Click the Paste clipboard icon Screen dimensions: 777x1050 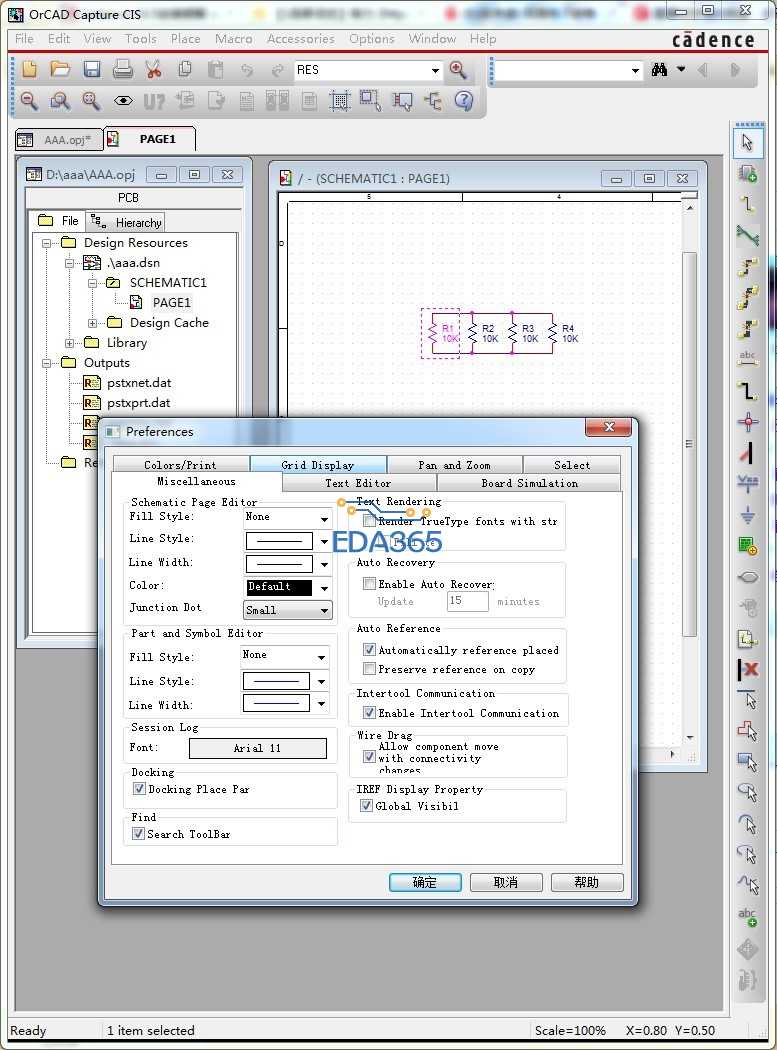(215, 69)
